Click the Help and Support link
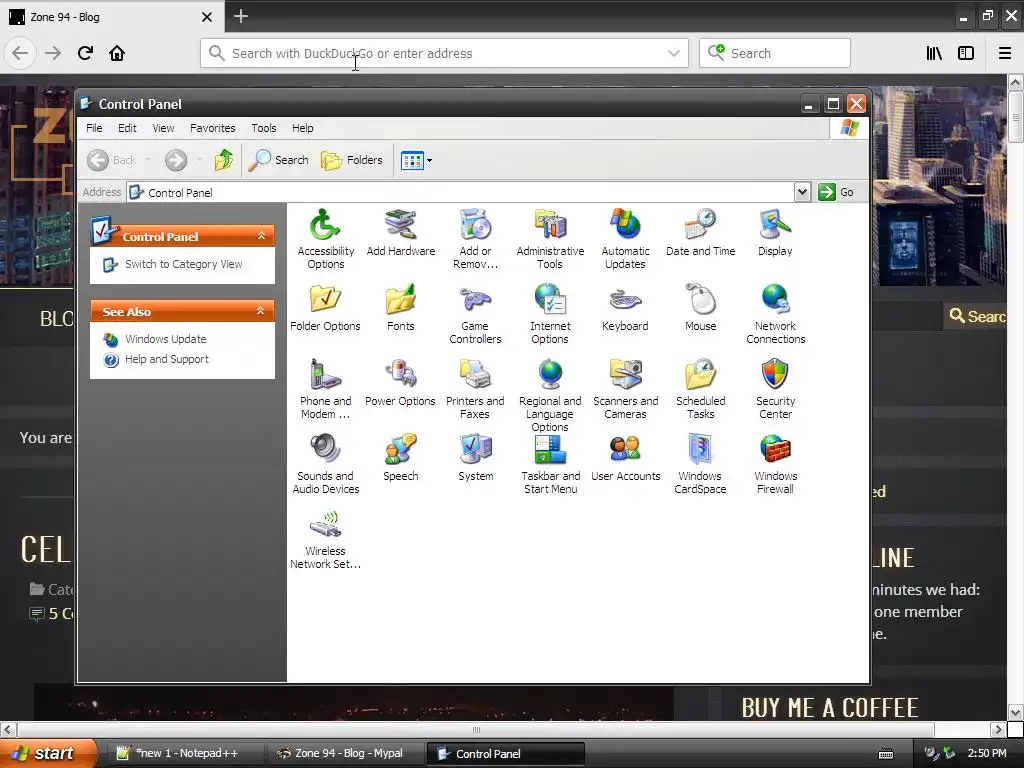 pos(167,359)
